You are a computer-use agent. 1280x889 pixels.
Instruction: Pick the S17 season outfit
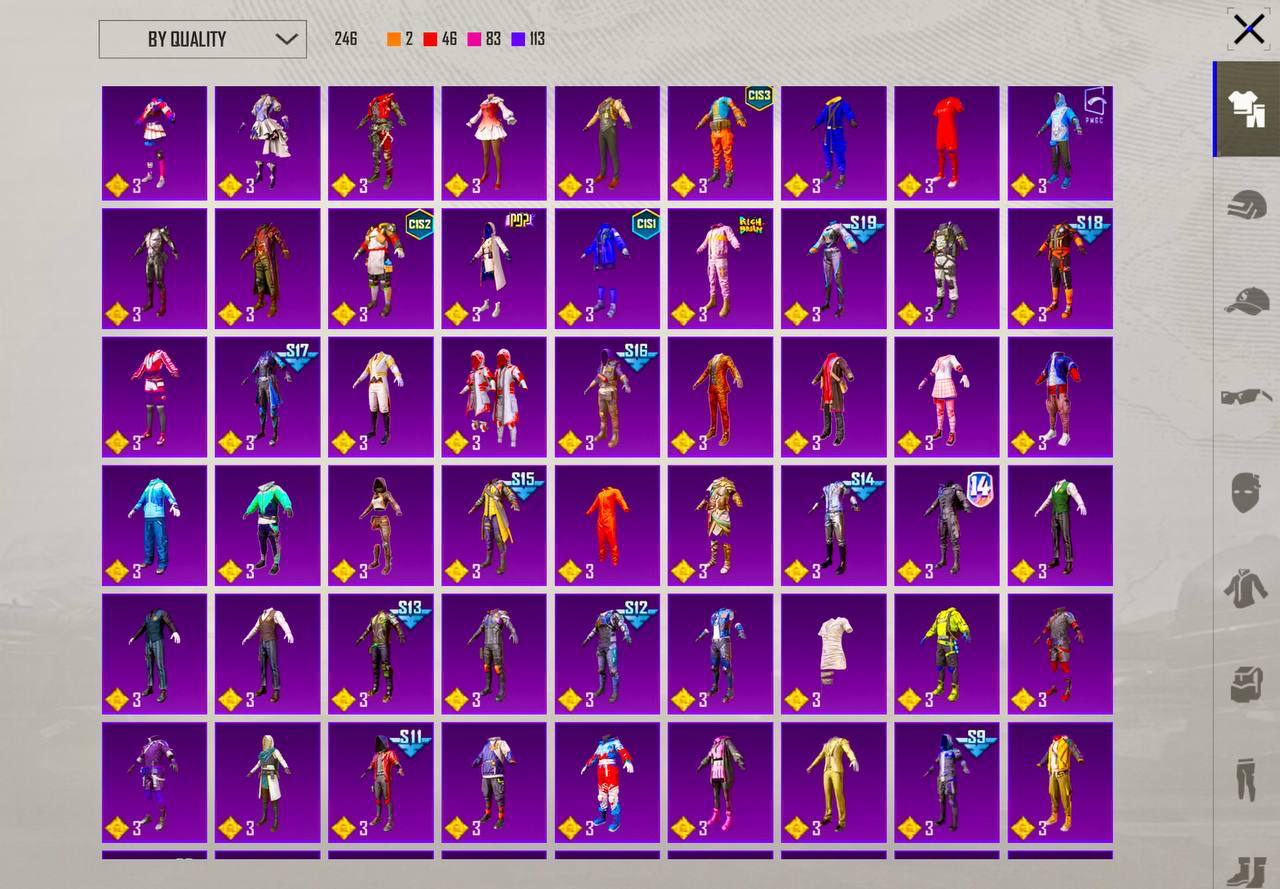(267, 396)
